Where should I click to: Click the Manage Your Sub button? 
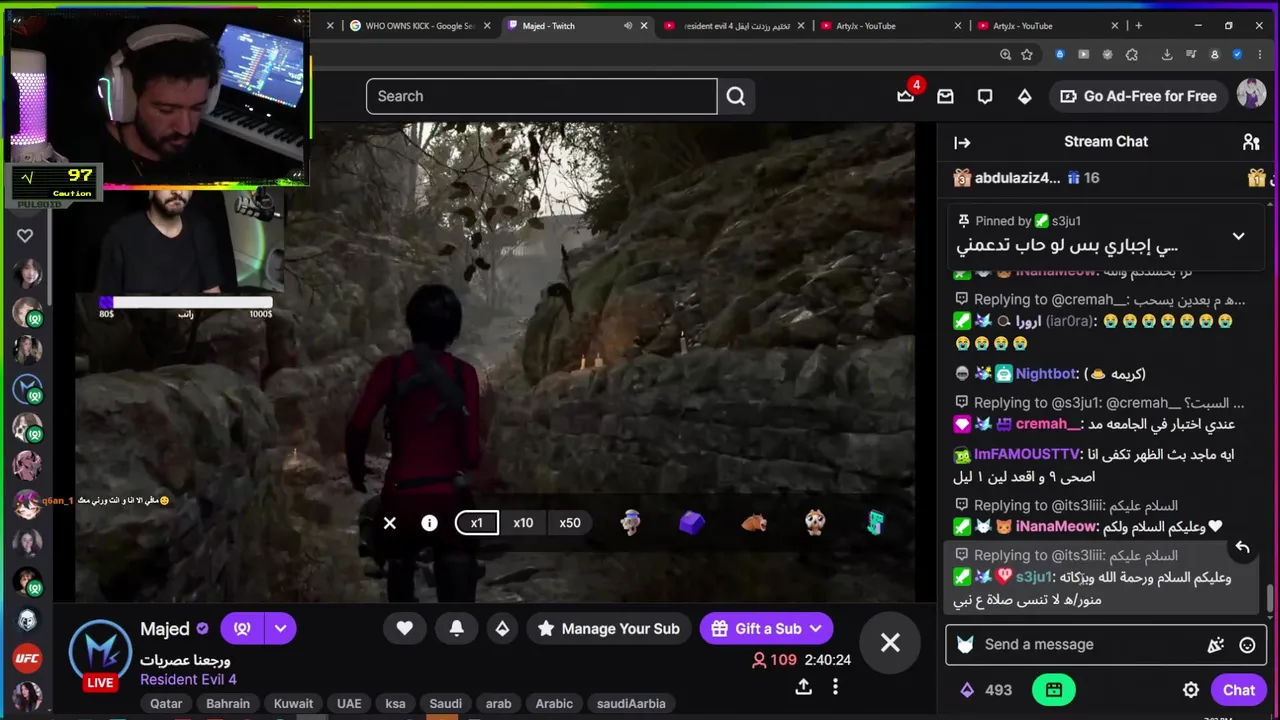[609, 628]
